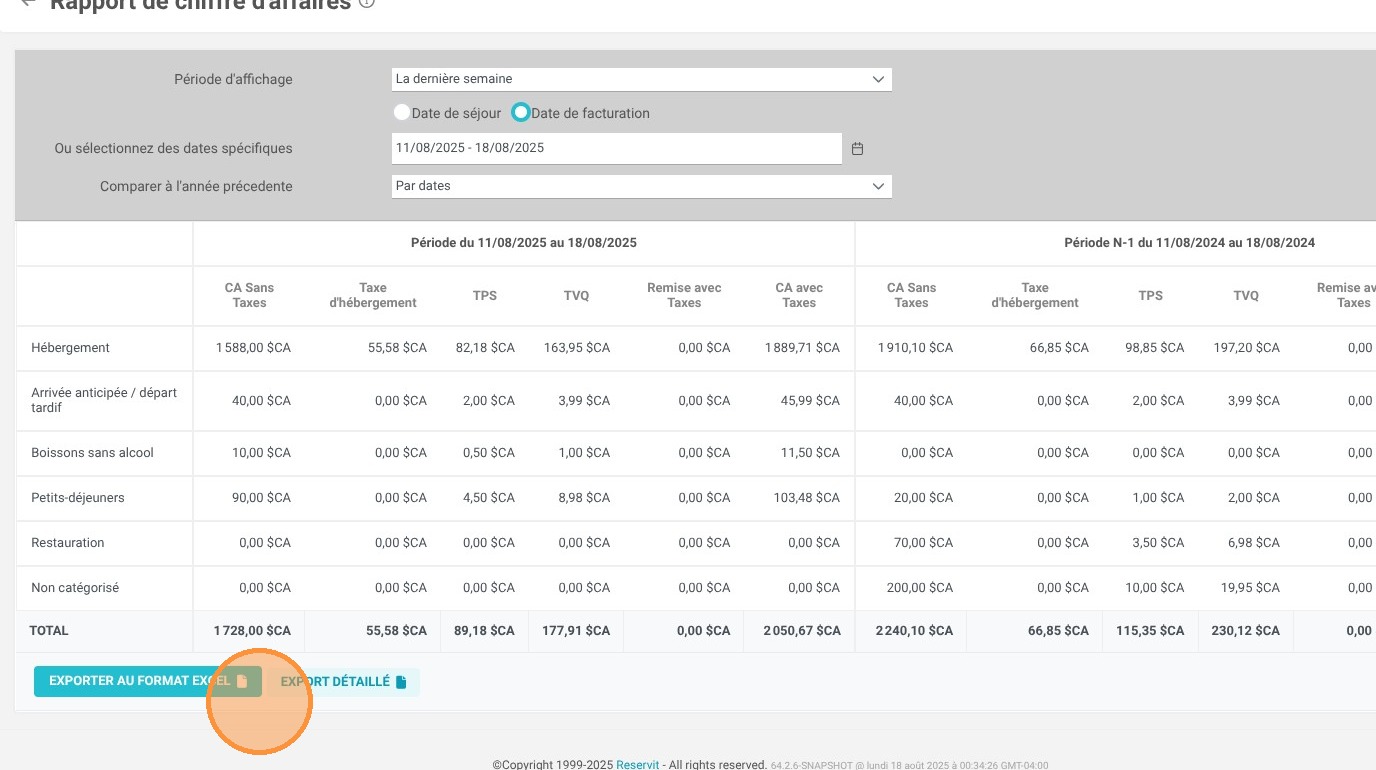The width and height of the screenshot is (1376, 770).
Task: Open the Reservit link in footer
Action: tap(638, 765)
